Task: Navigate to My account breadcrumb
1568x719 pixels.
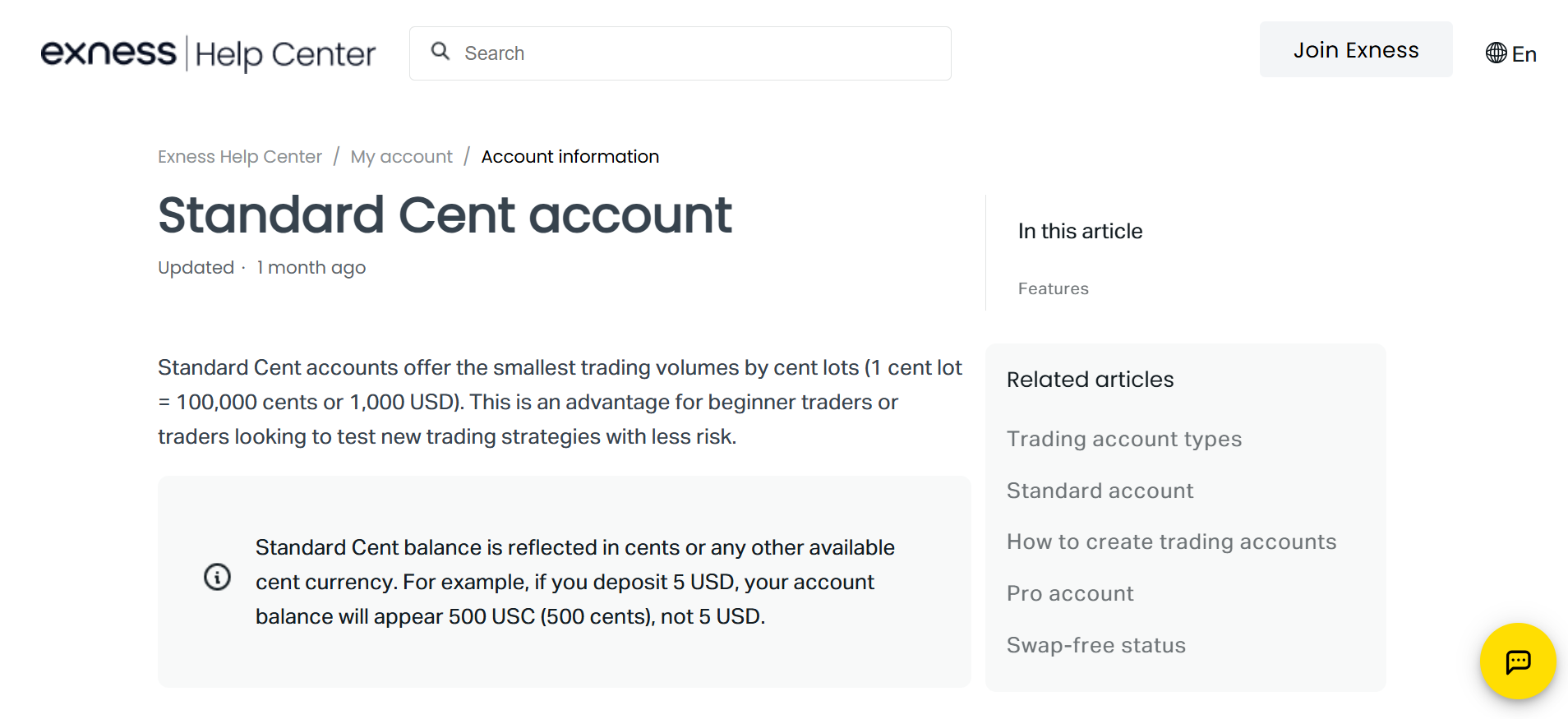Action: (x=401, y=157)
